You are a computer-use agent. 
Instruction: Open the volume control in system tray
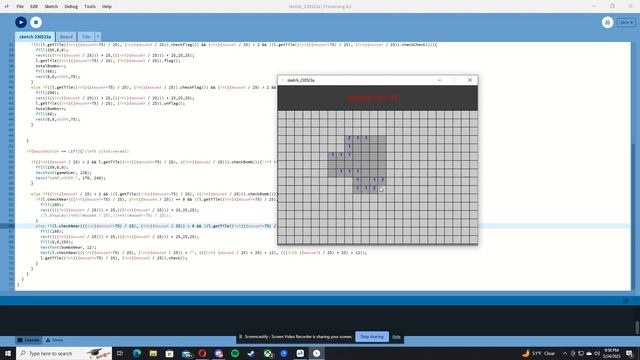click(597, 353)
